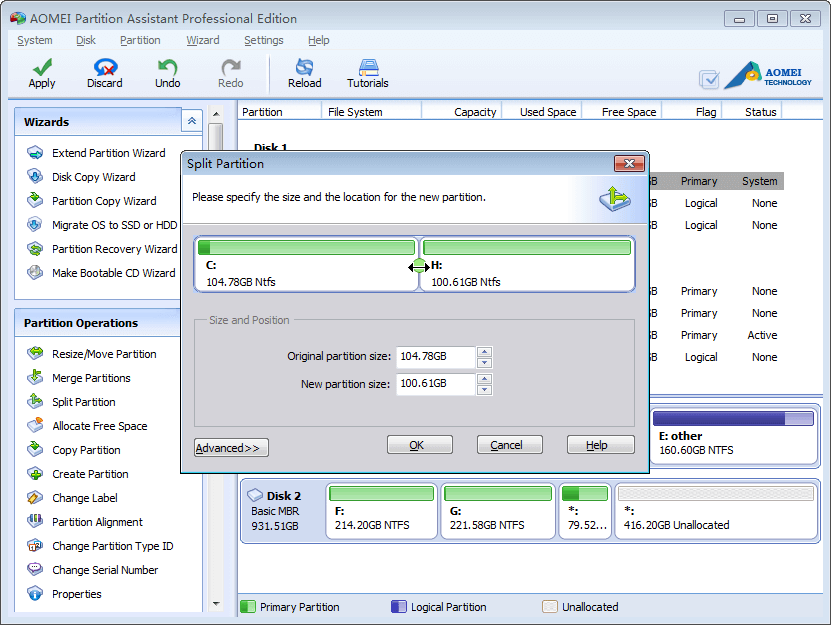Click the Apply toolbar icon
Image resolution: width=831 pixels, height=625 pixels.
click(x=42, y=73)
